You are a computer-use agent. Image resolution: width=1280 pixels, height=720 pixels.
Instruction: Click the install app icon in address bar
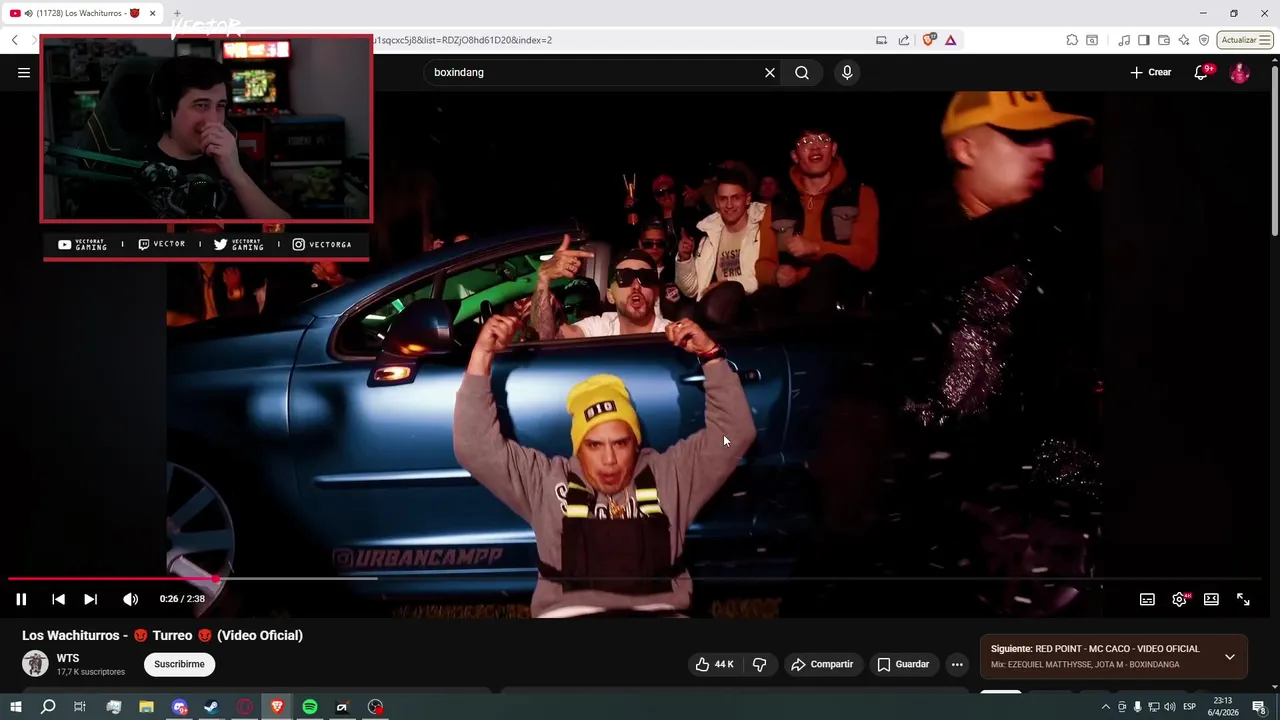tap(881, 40)
